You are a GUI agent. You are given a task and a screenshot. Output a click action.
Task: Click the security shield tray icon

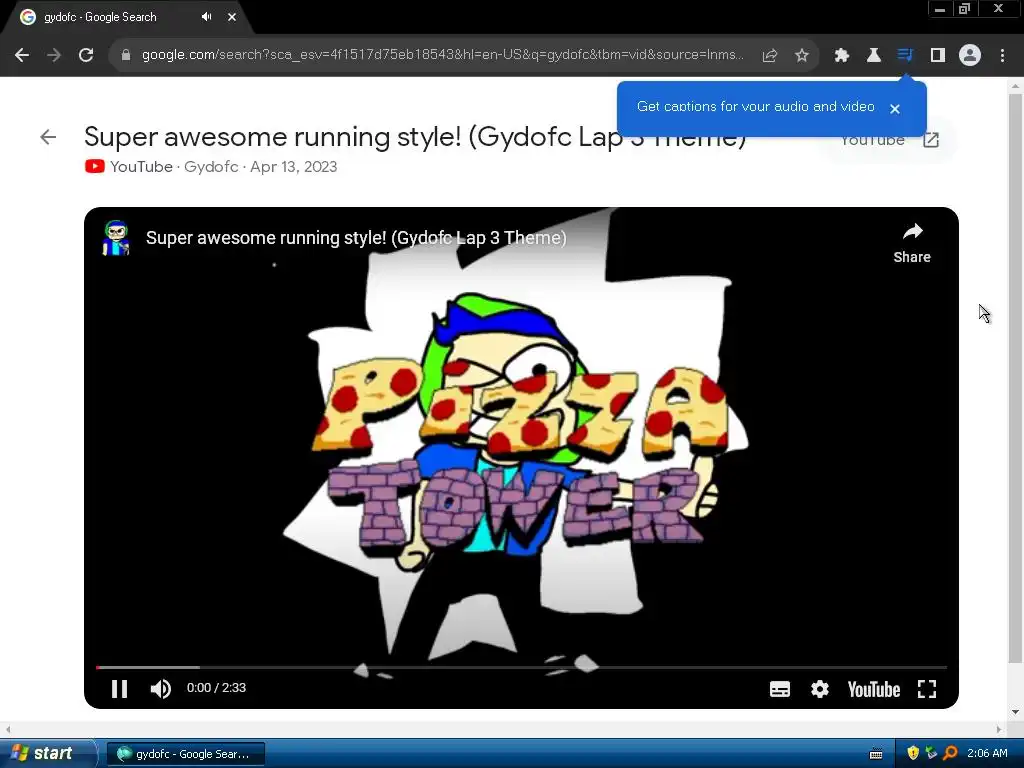click(x=913, y=754)
